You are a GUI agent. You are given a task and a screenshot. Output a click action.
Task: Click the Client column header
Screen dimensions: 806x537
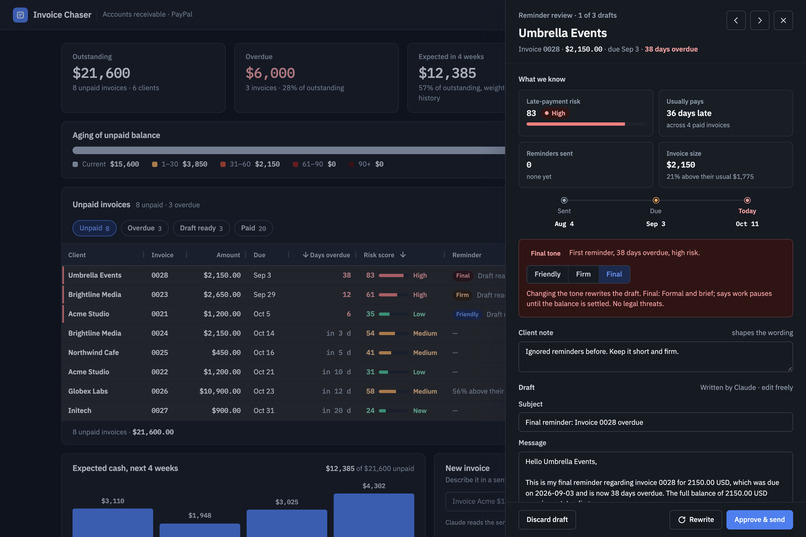pos(77,255)
